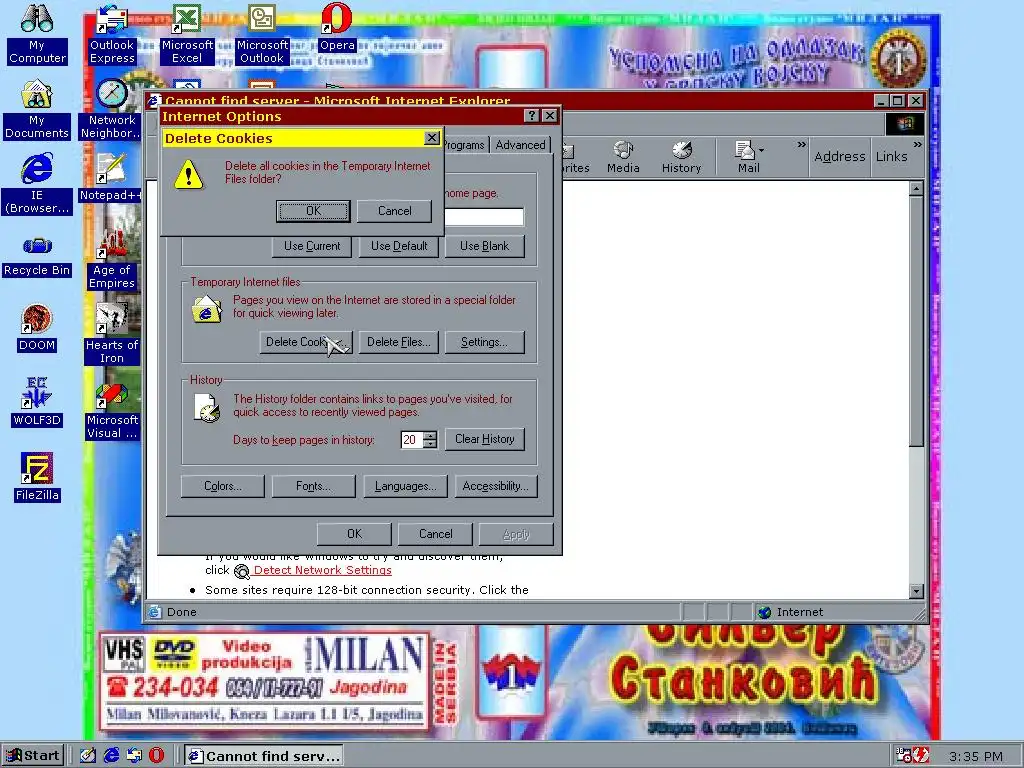This screenshot has width=1024, height=768.
Task: Select the Recycle Bin desktop icon
Action: pos(37,257)
